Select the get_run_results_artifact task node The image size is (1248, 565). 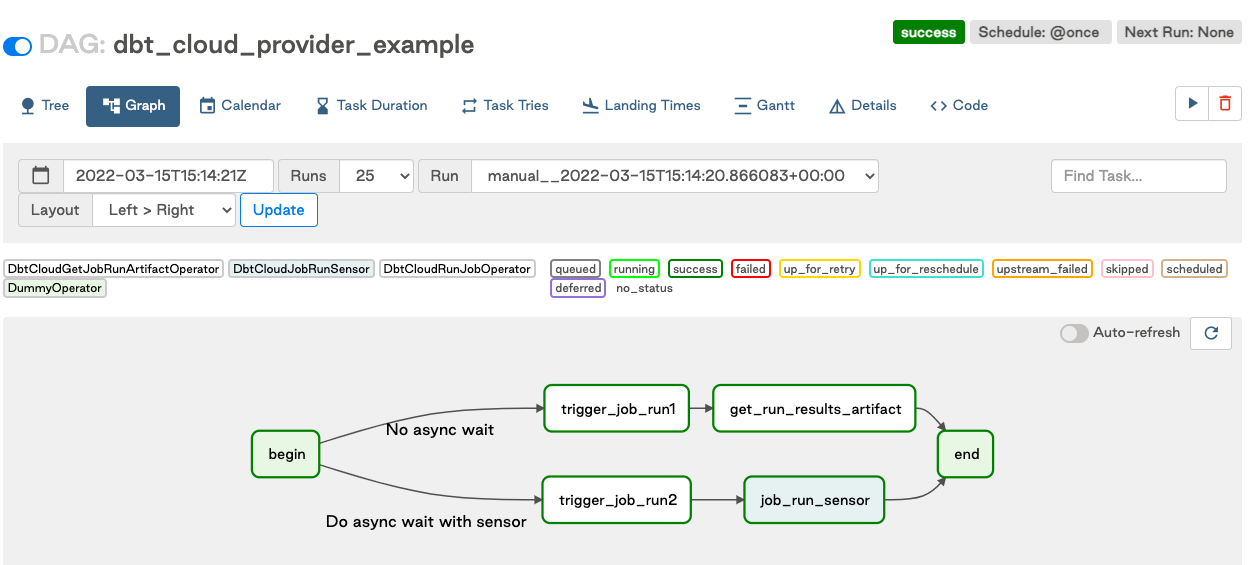click(x=815, y=409)
